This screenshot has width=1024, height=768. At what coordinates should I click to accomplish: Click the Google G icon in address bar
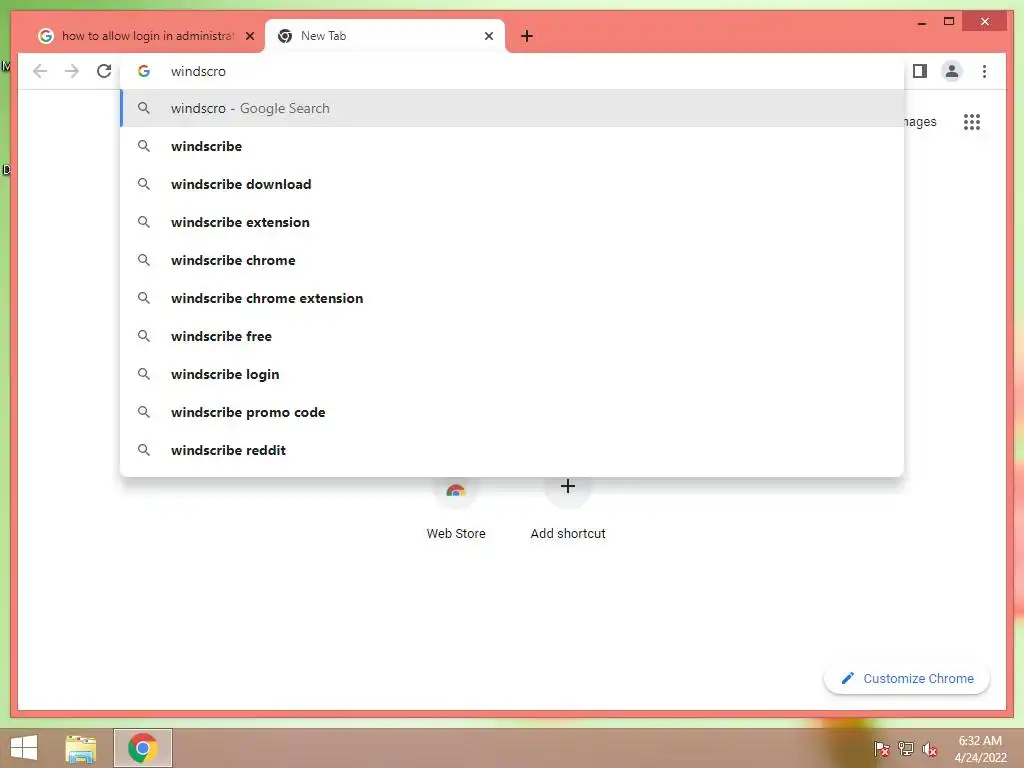click(x=144, y=71)
